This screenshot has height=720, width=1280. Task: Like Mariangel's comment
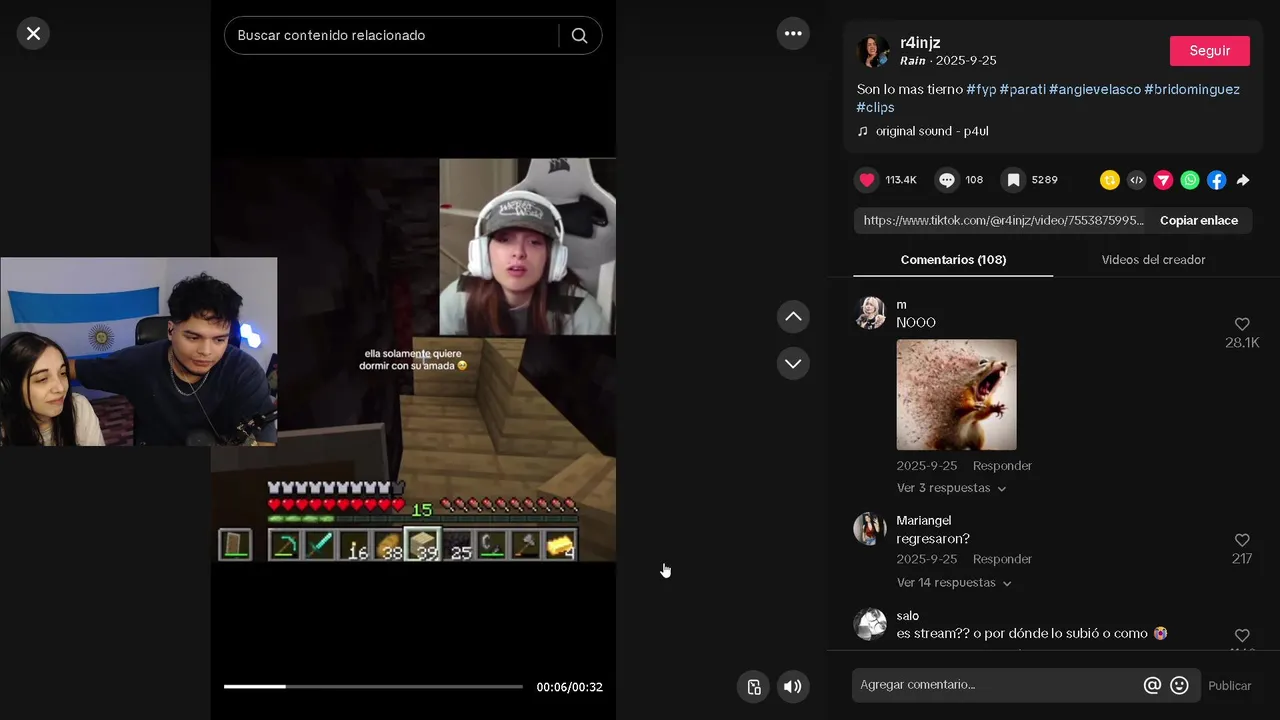[1242, 540]
